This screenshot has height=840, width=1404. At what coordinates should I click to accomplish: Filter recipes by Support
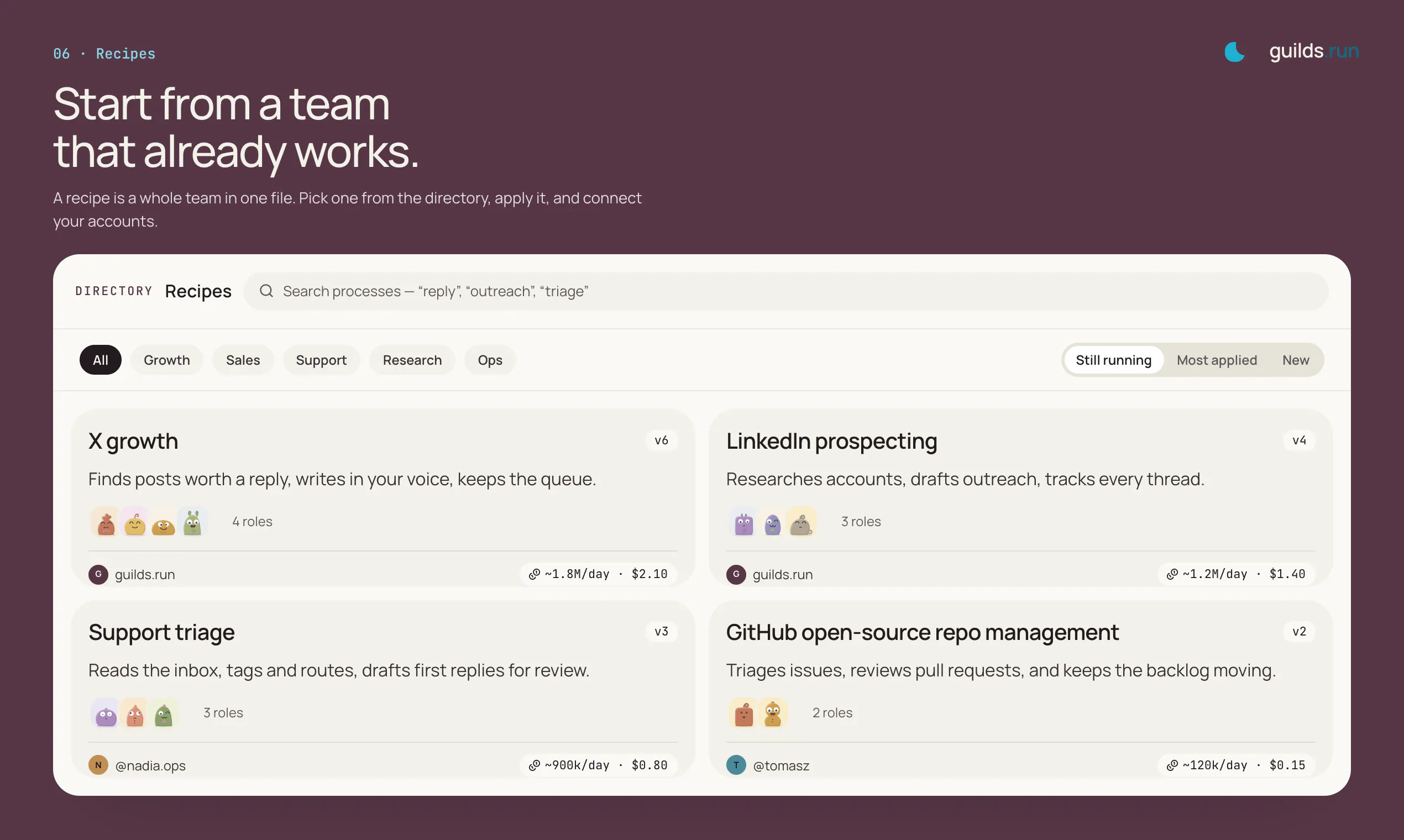[x=321, y=360]
